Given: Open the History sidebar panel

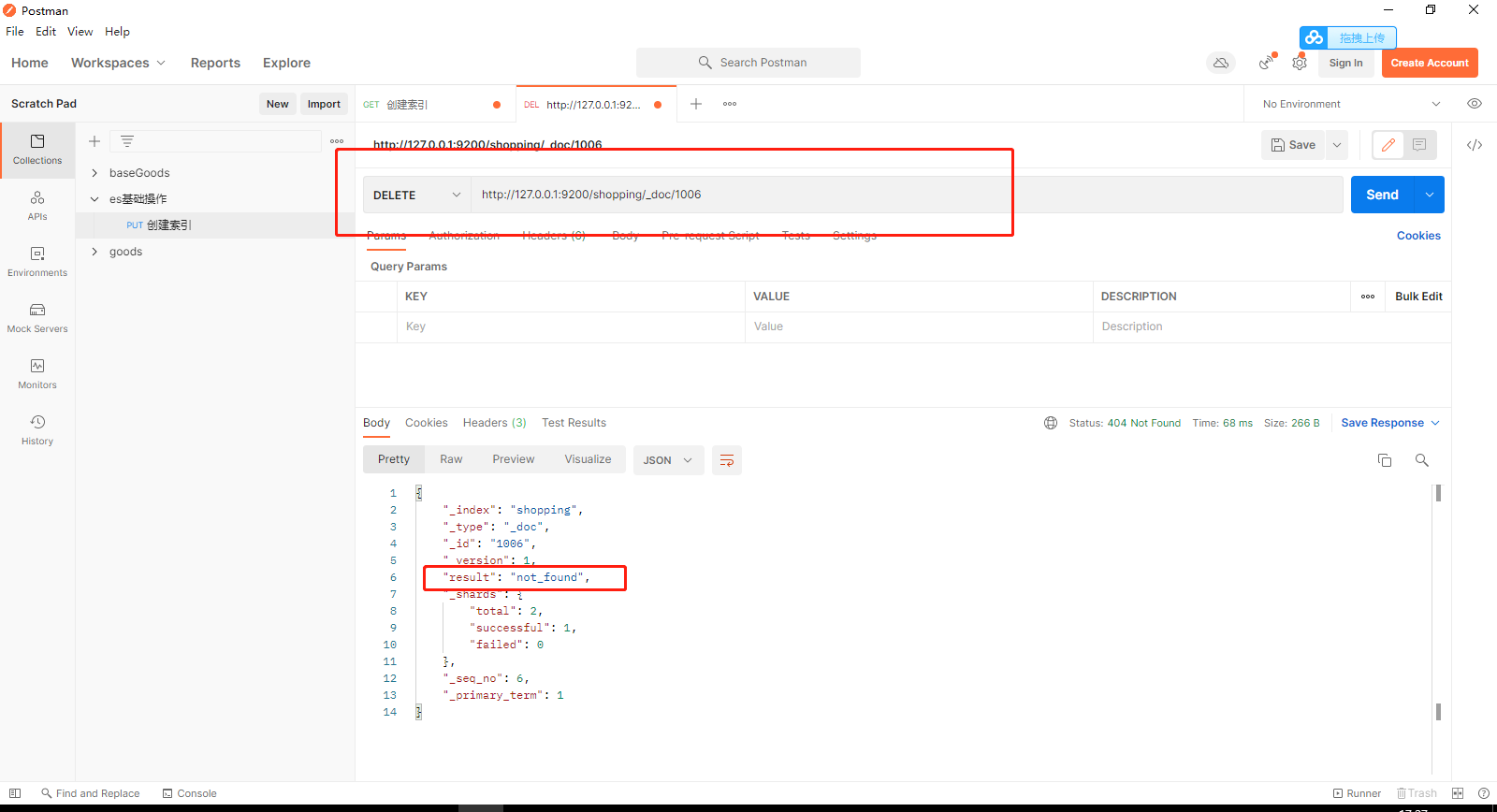Looking at the screenshot, I should [37, 430].
